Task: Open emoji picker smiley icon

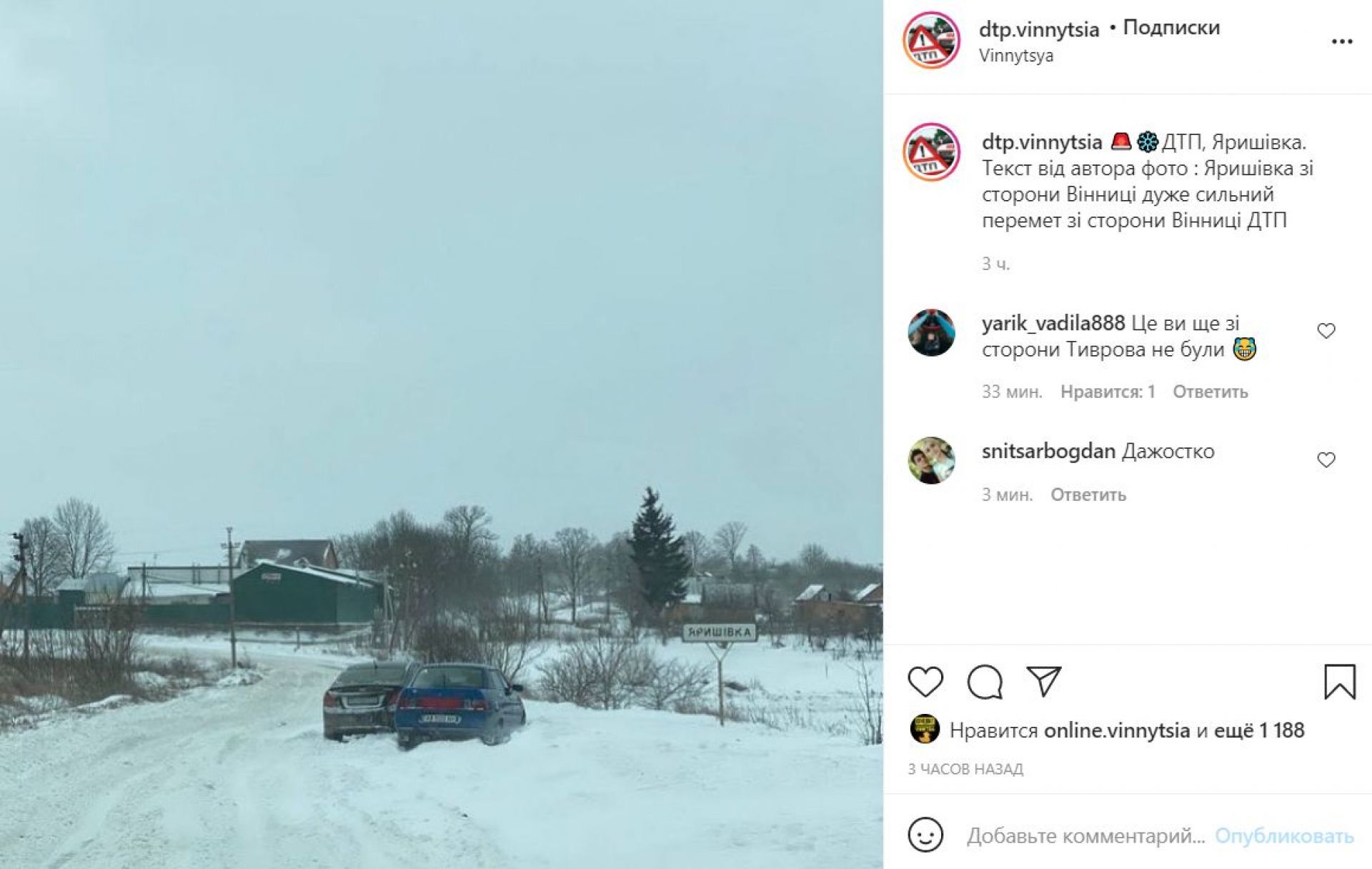Action: [925, 835]
